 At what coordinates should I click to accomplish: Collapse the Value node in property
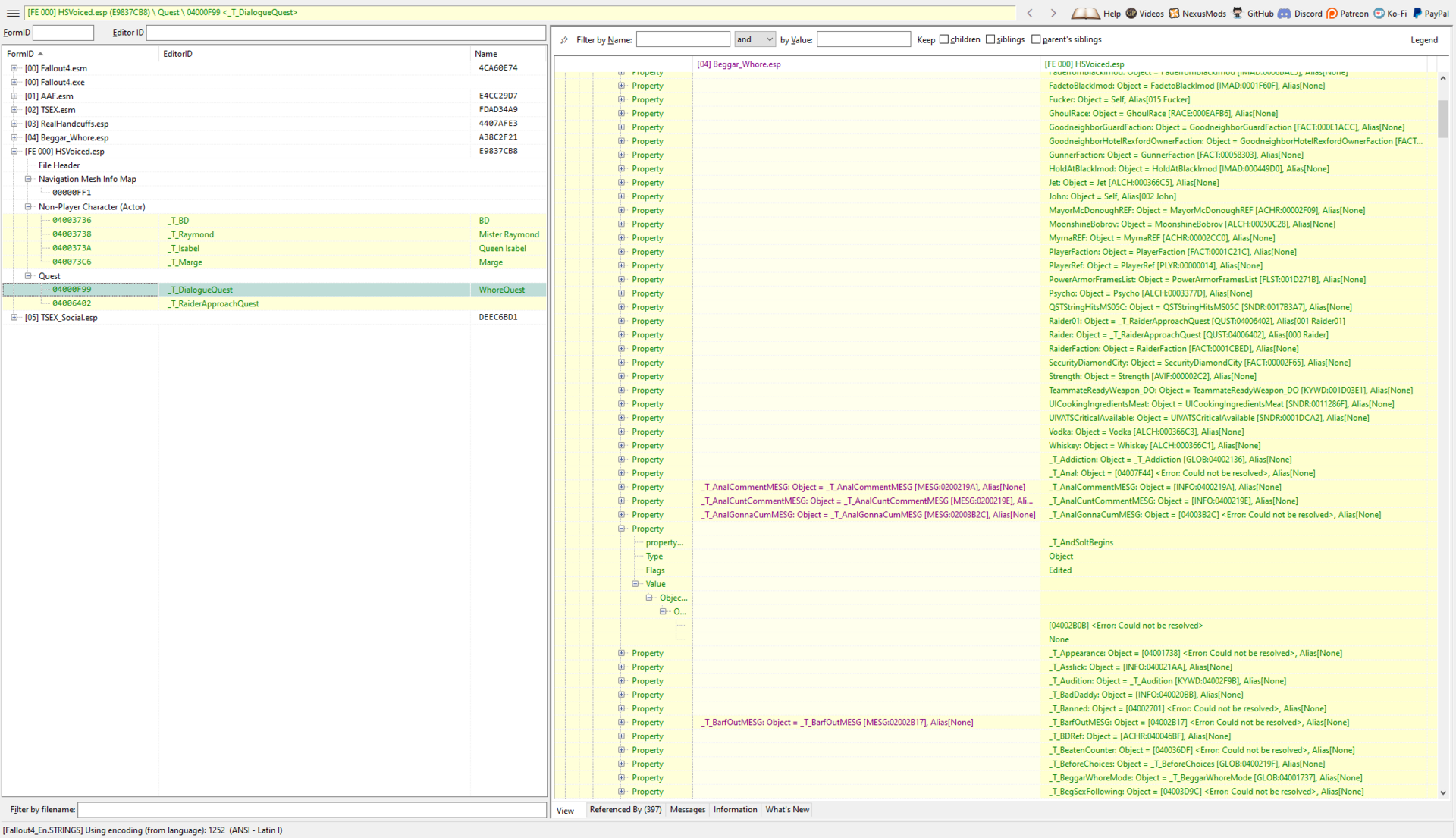coord(635,584)
